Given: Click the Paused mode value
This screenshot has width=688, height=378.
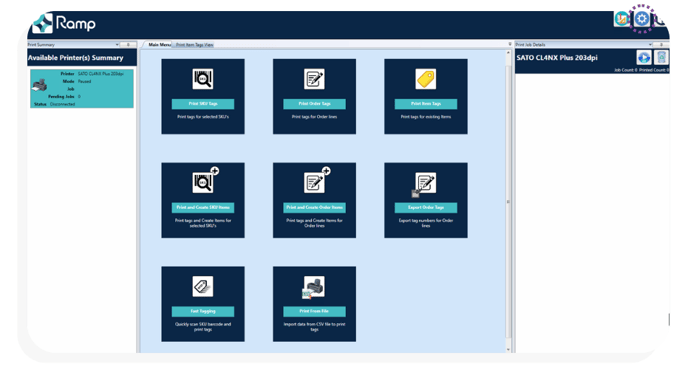Looking at the screenshot, I should (x=84, y=81).
